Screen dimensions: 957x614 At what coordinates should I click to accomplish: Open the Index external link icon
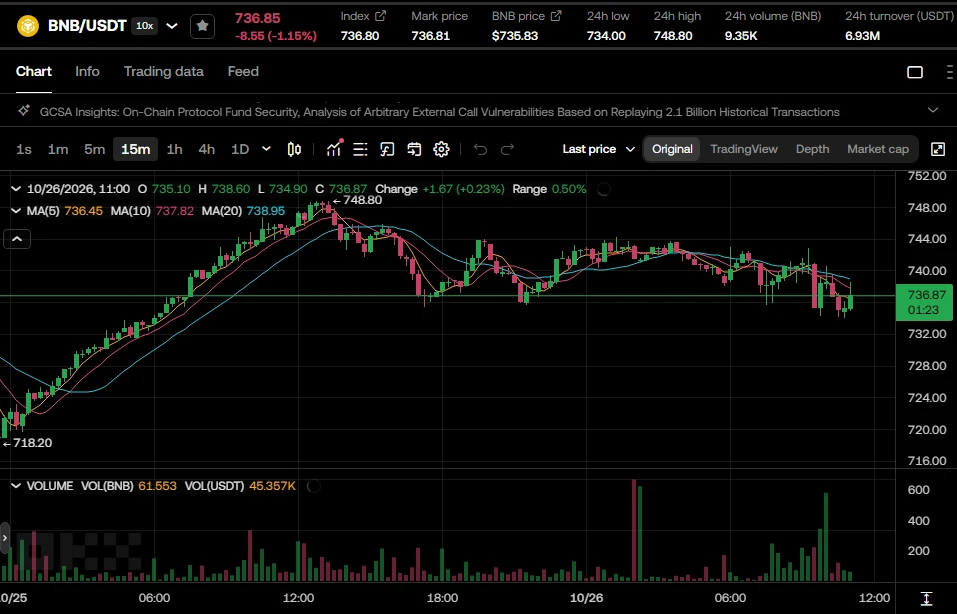380,16
